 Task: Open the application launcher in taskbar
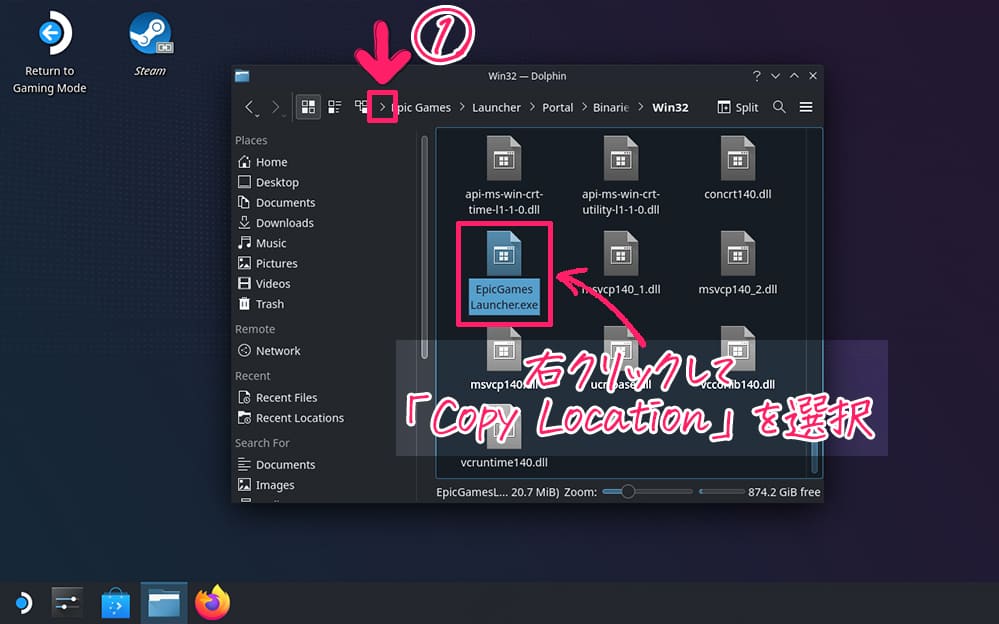(24, 603)
